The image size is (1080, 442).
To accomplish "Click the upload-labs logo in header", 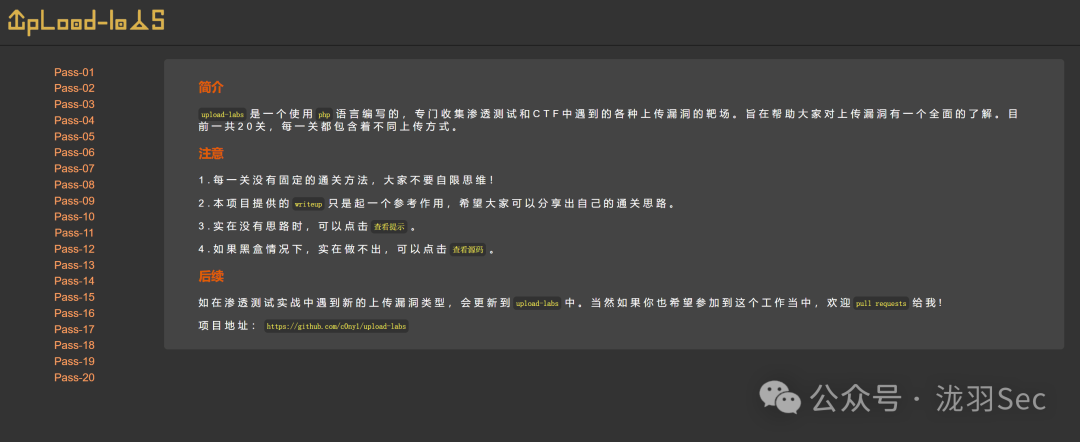I will tap(86, 21).
